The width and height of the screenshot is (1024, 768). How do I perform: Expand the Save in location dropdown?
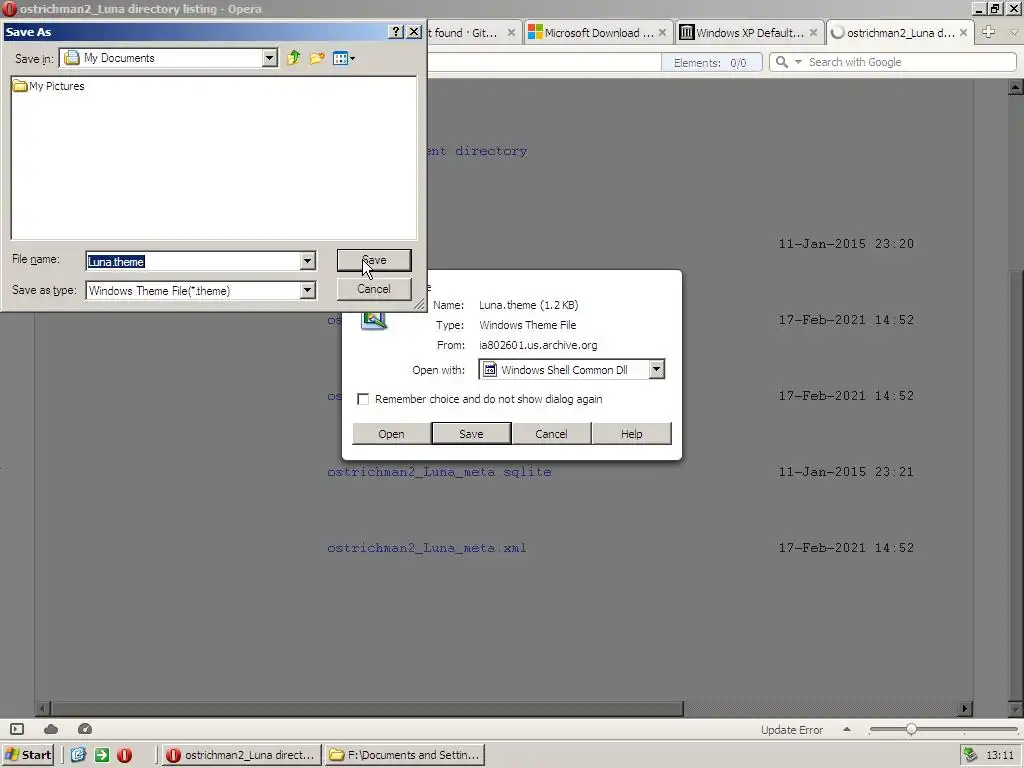270,58
